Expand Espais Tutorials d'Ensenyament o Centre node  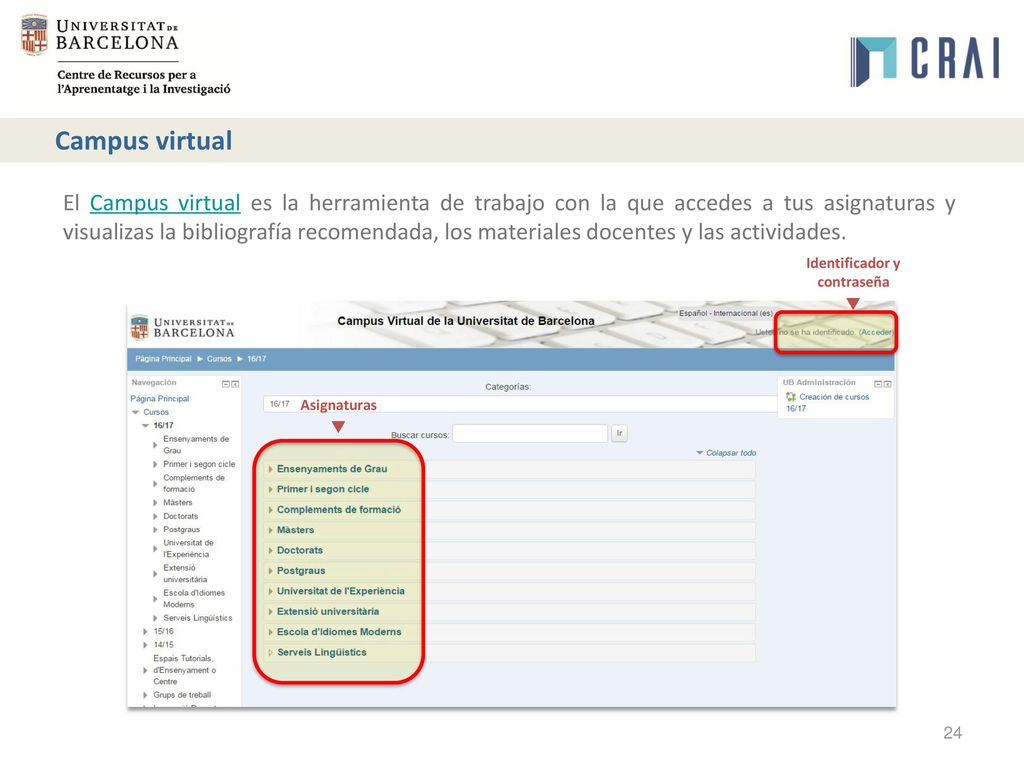[x=145, y=670]
